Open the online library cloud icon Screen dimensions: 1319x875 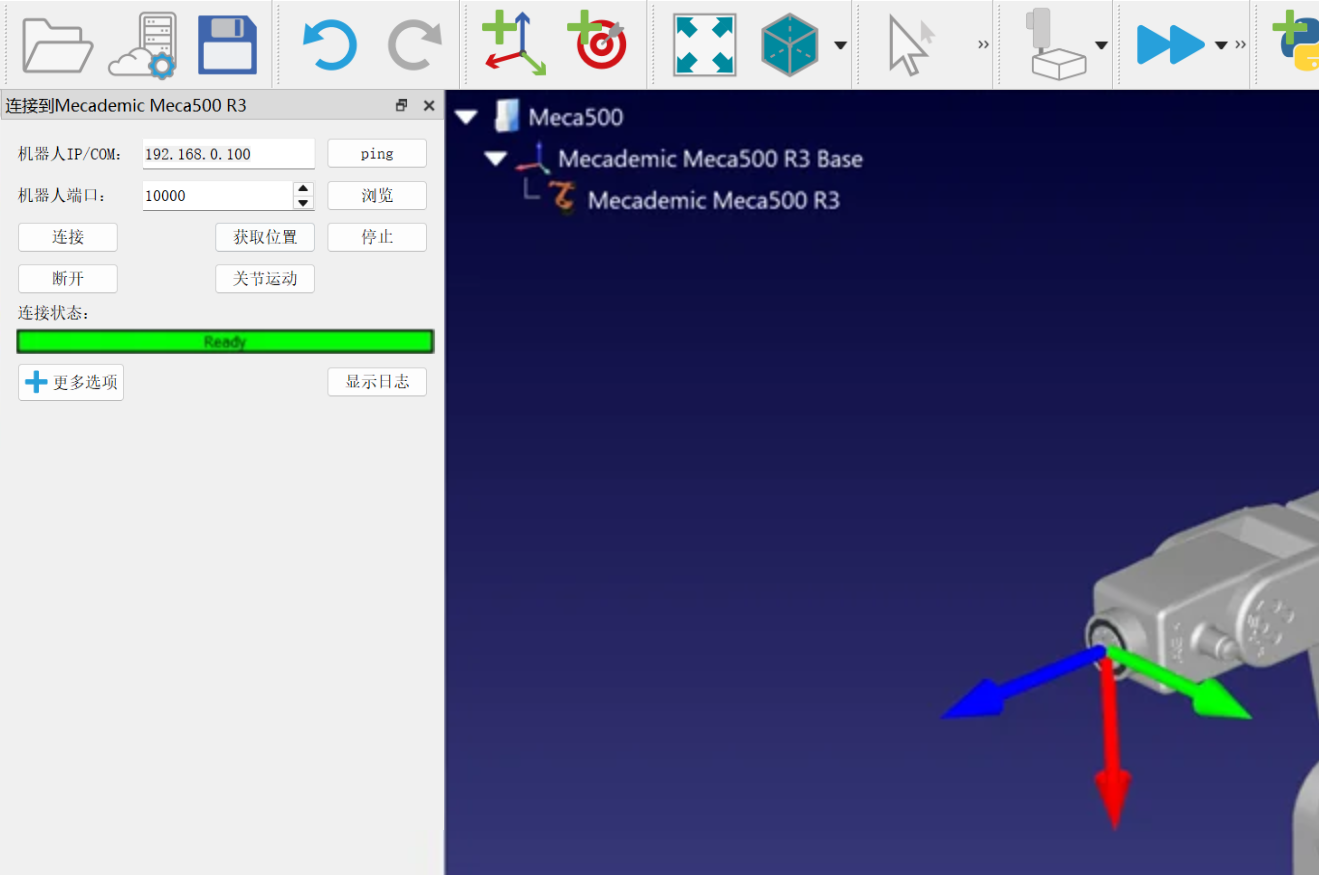point(143,45)
